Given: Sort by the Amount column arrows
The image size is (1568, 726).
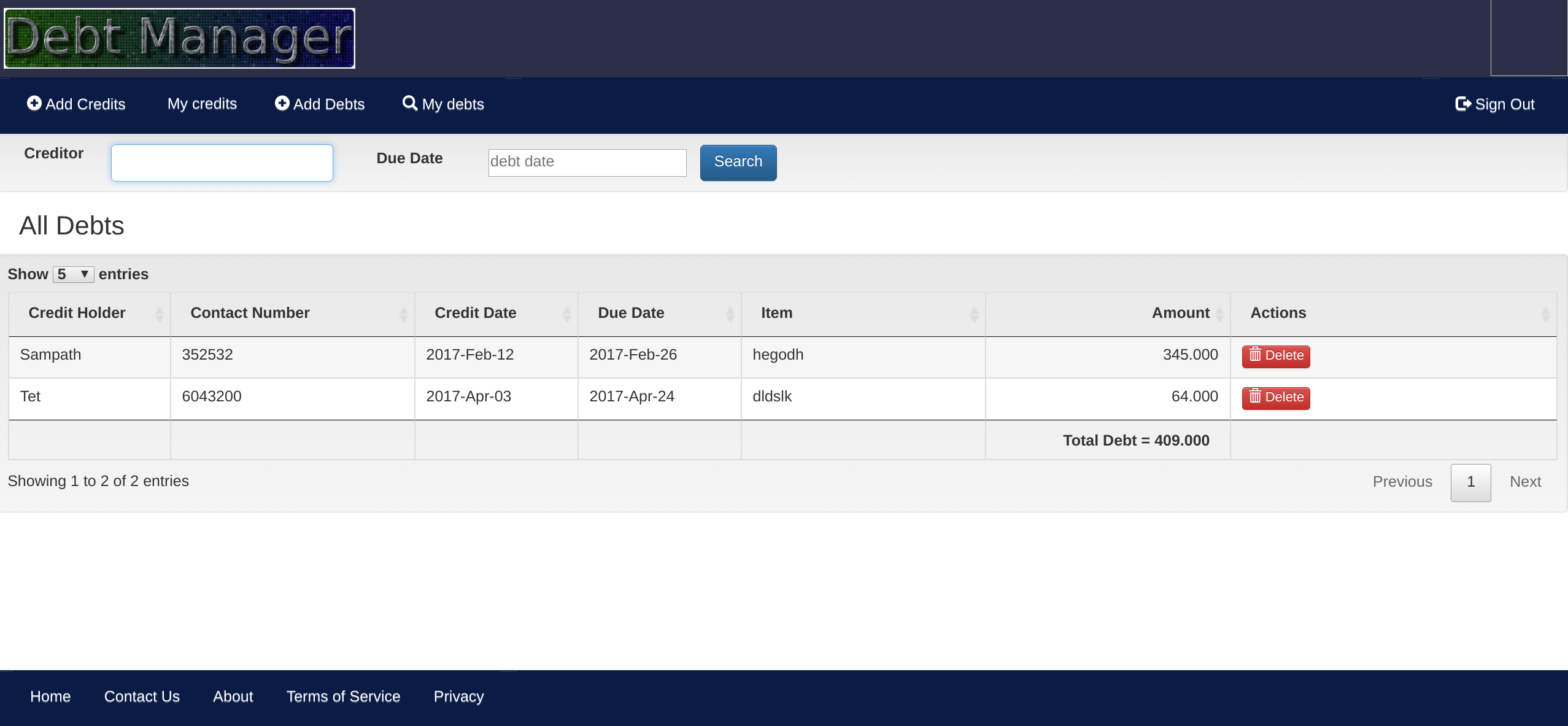Looking at the screenshot, I should click(x=1219, y=314).
